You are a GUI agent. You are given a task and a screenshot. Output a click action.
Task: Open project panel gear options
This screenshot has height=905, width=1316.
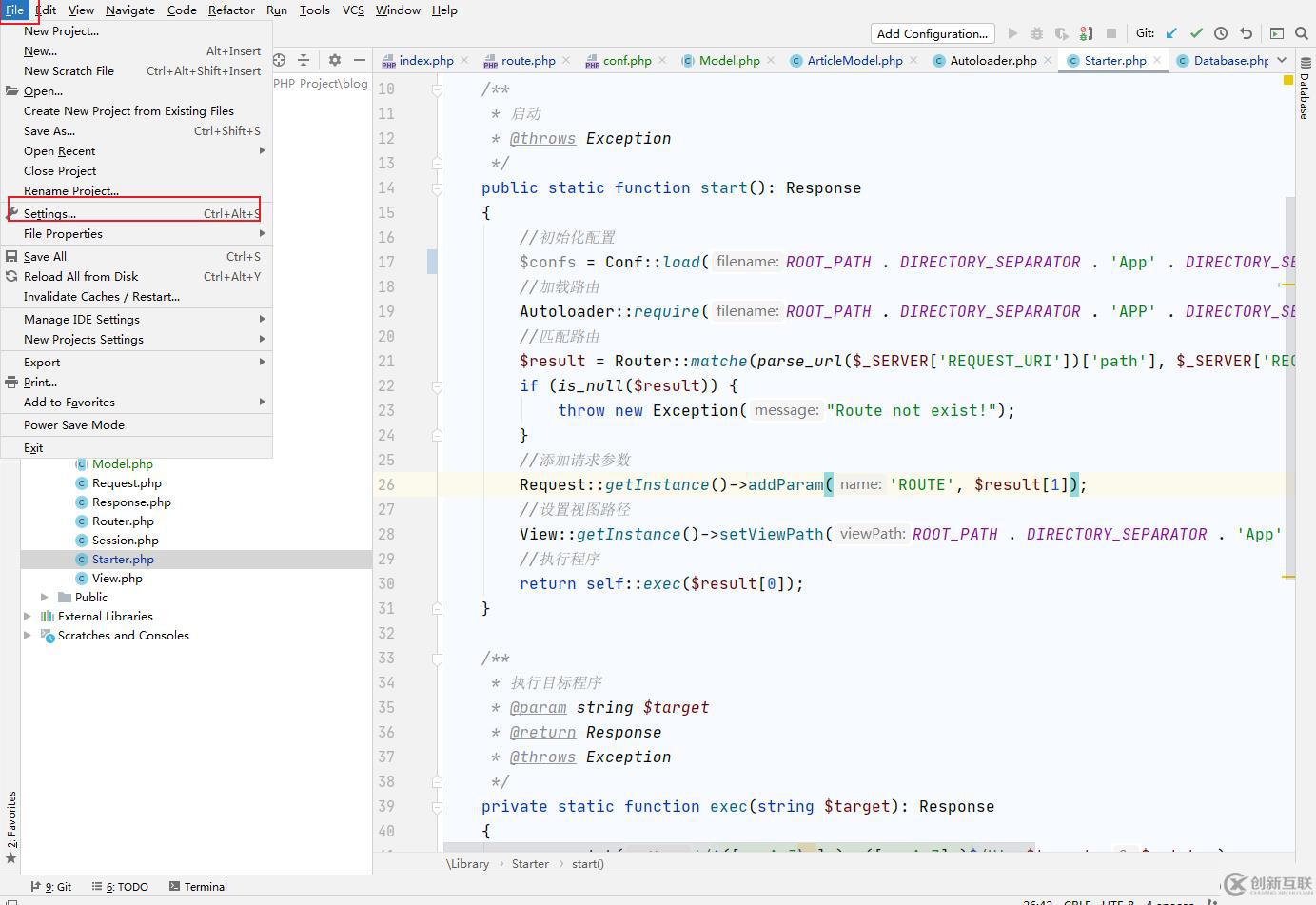334,60
